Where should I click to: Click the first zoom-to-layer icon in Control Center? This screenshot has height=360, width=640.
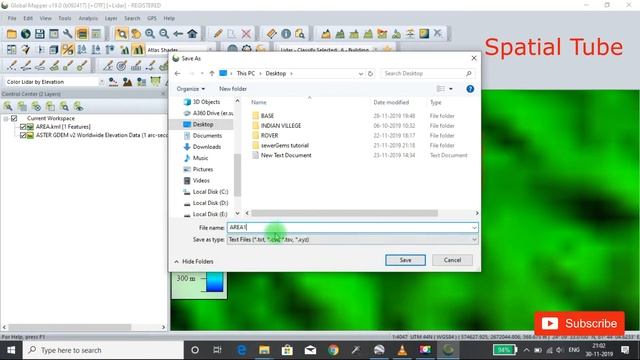click(x=8, y=107)
